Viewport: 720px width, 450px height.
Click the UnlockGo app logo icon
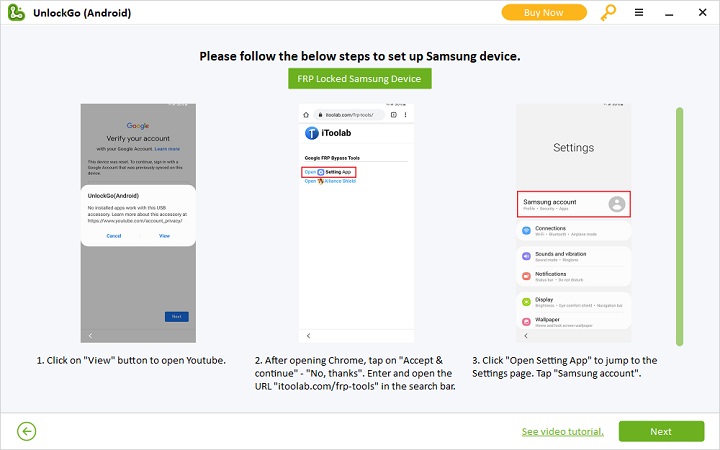tap(16, 12)
